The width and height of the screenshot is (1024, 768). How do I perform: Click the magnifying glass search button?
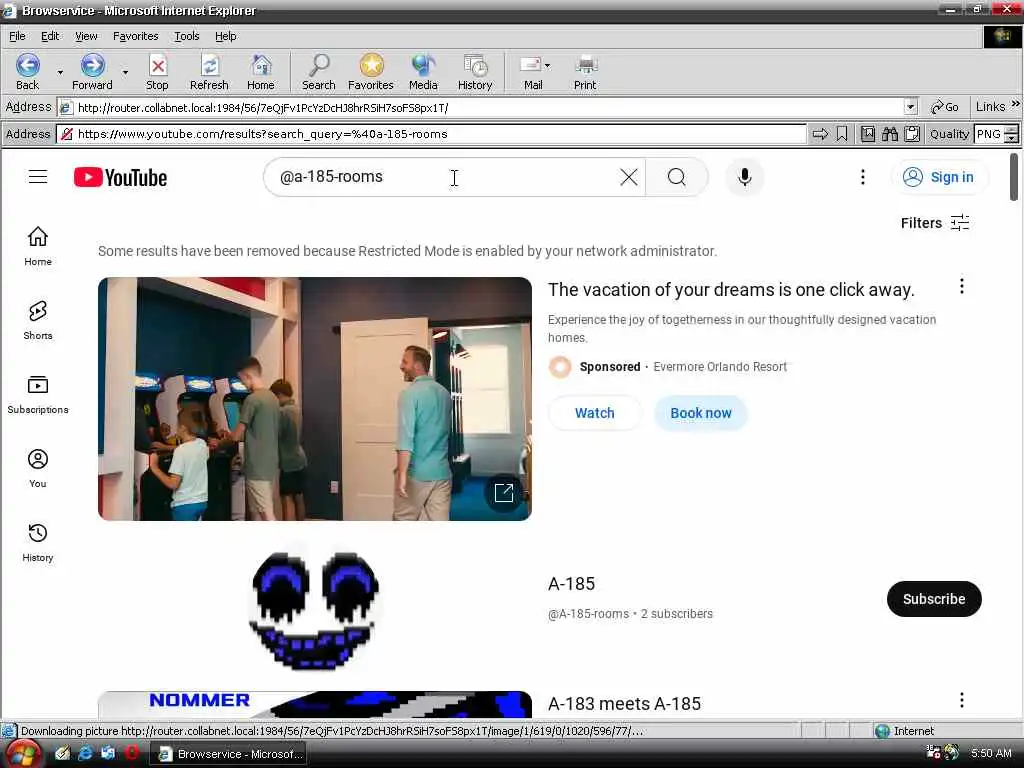[x=677, y=177]
